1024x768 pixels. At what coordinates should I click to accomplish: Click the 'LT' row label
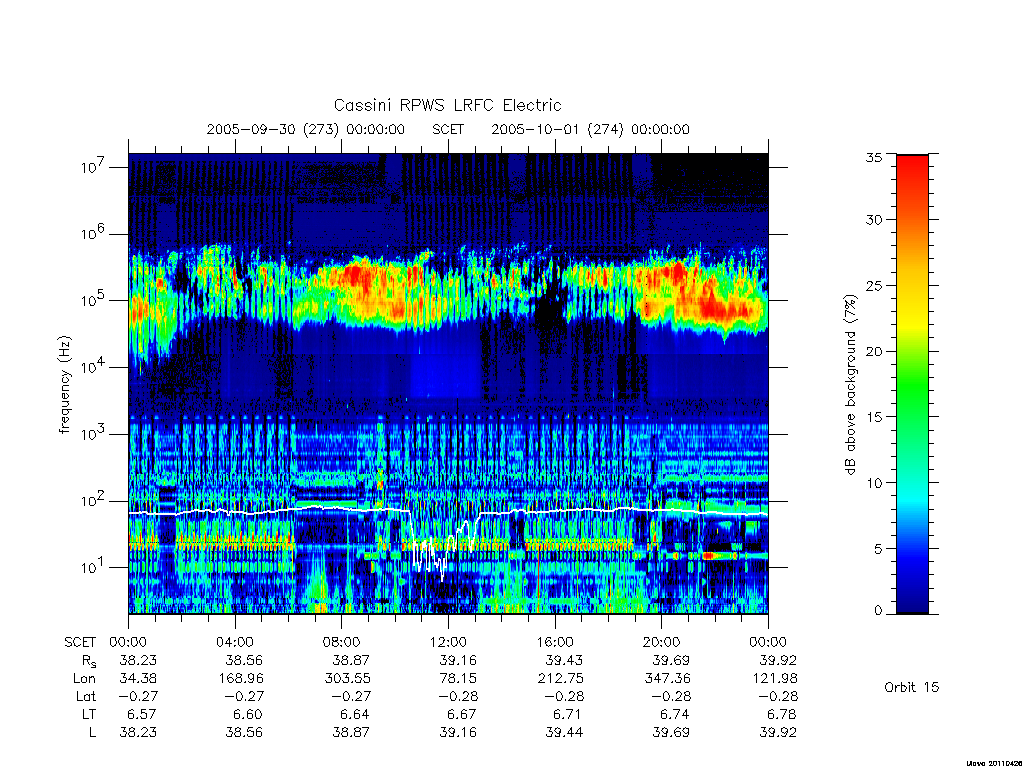click(x=89, y=714)
